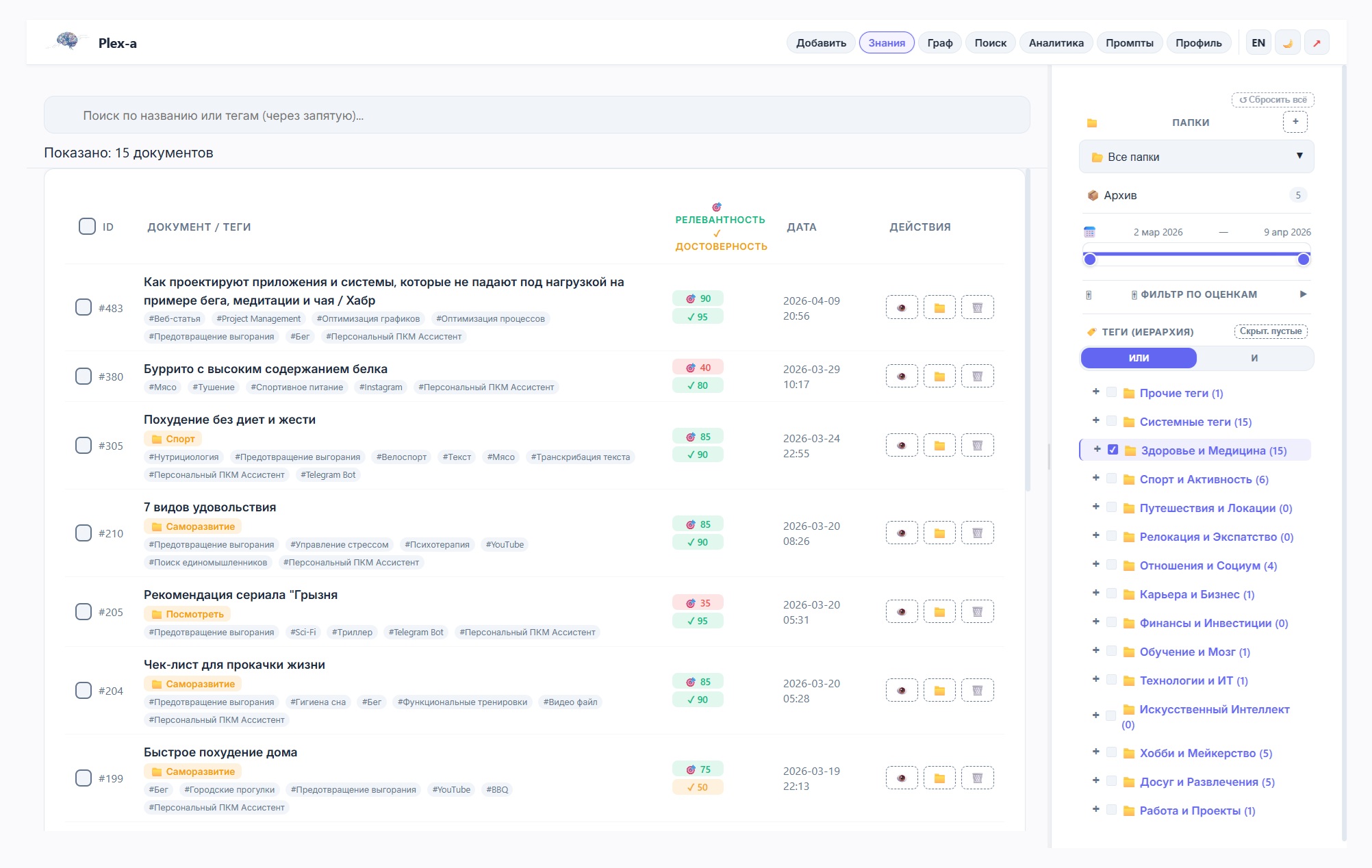Uncheck the Здоровье и Медицина tag checkbox

1113,450
